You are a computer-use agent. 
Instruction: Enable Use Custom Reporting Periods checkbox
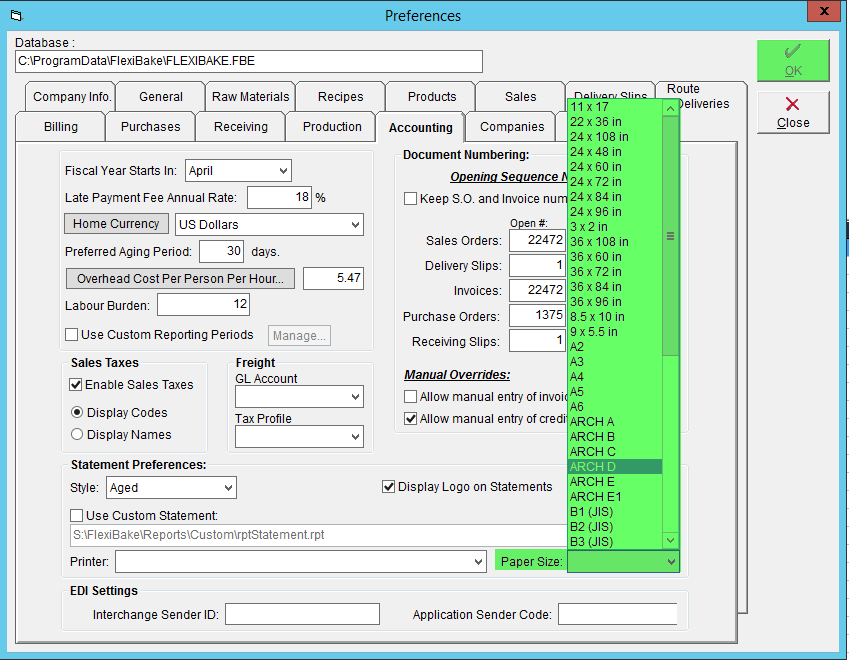pos(71,335)
